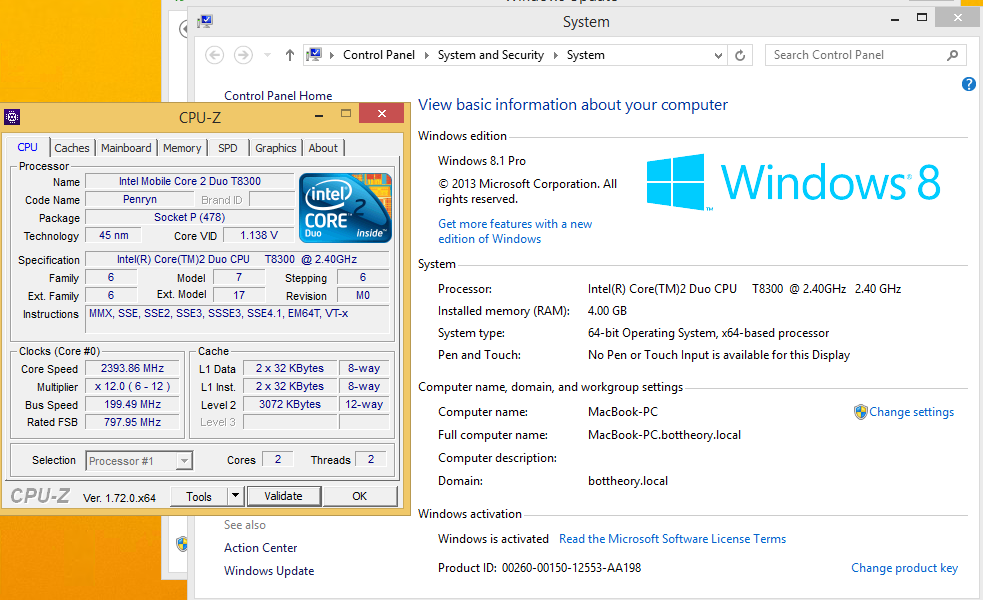Open the Processor #1 selection dropdown
This screenshot has height=600, width=983.
pos(184,461)
